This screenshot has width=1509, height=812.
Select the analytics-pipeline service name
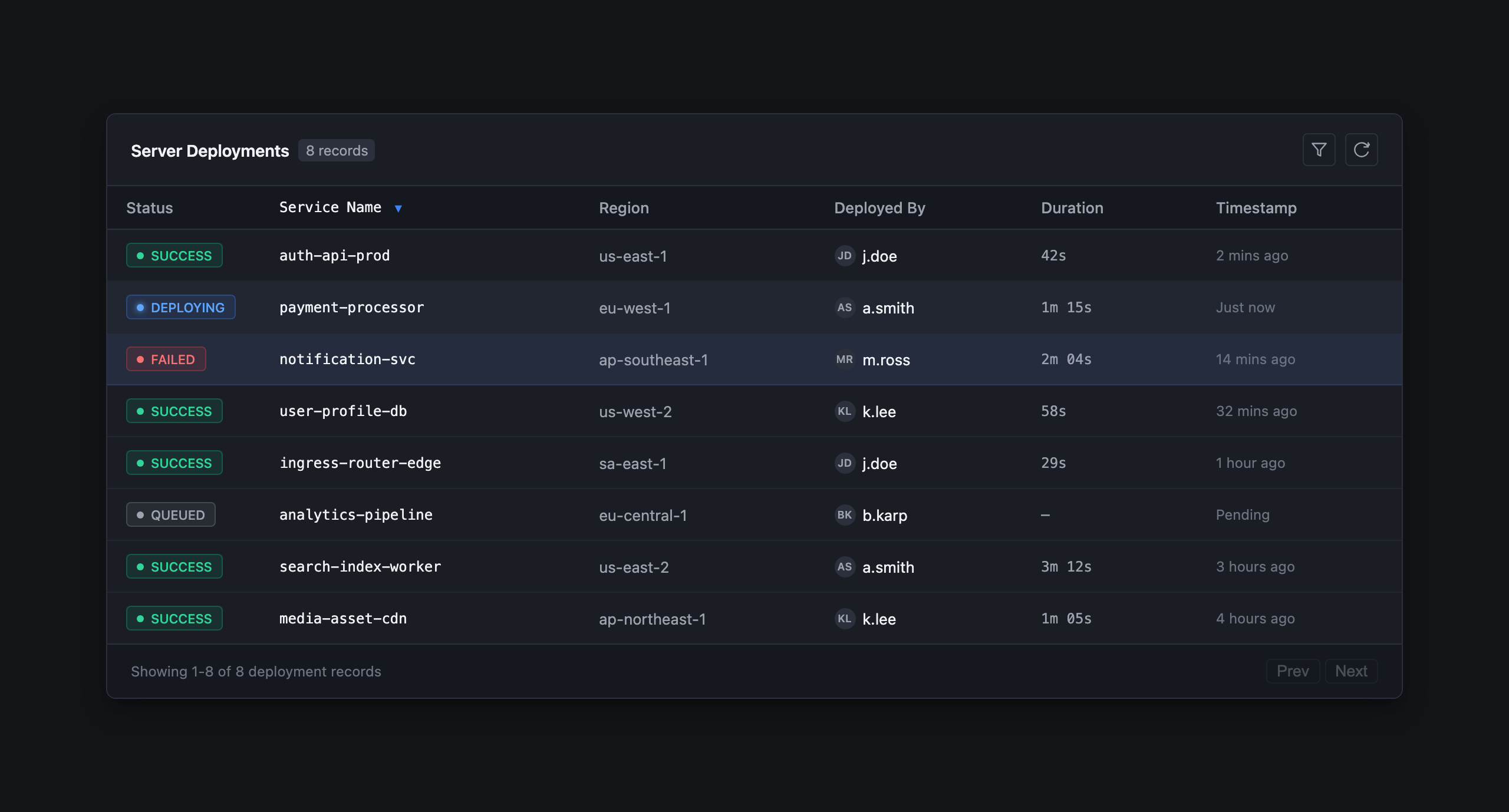point(356,515)
